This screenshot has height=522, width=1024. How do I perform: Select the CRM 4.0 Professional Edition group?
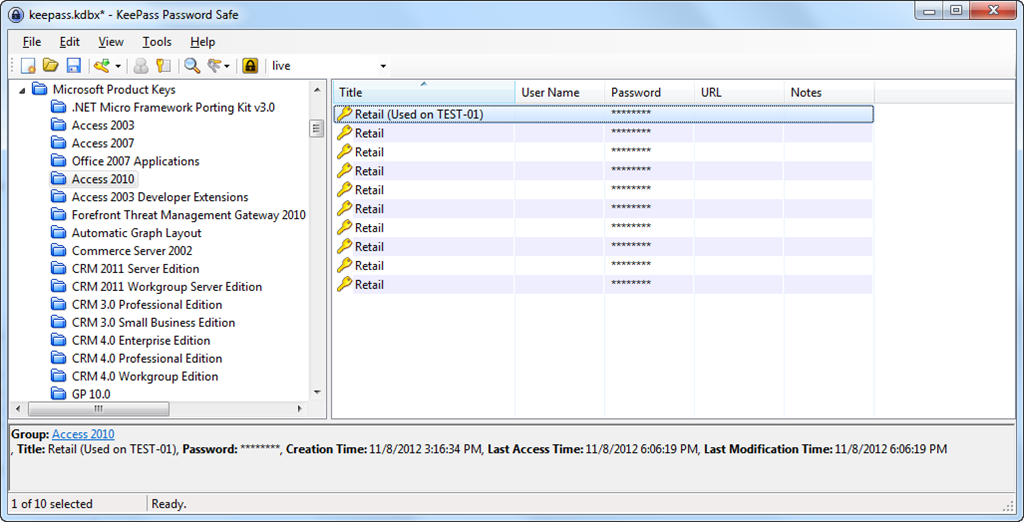[147, 359]
